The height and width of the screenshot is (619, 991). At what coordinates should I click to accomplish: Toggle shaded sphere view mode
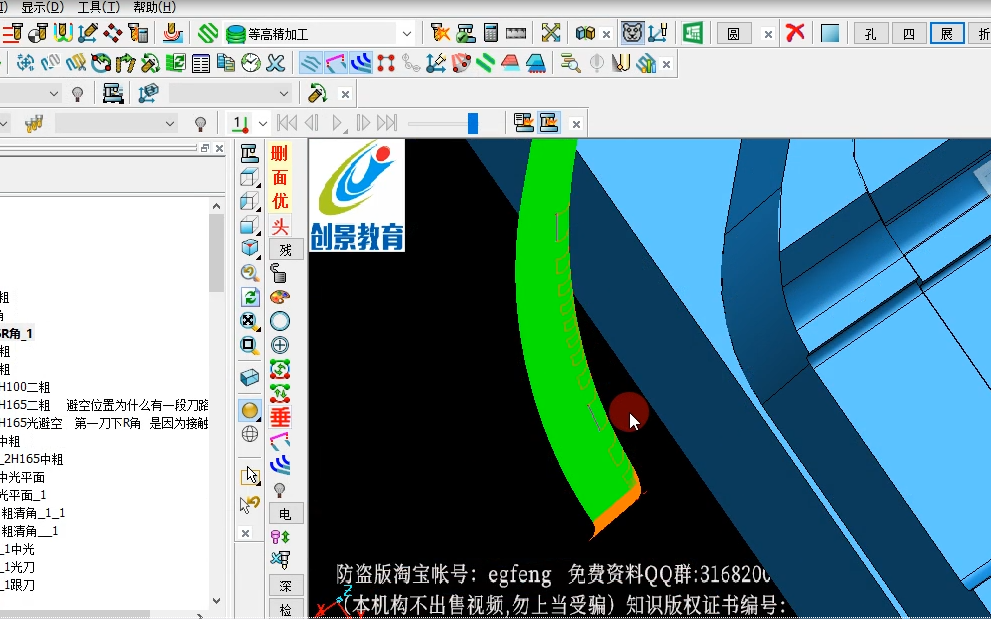point(250,410)
